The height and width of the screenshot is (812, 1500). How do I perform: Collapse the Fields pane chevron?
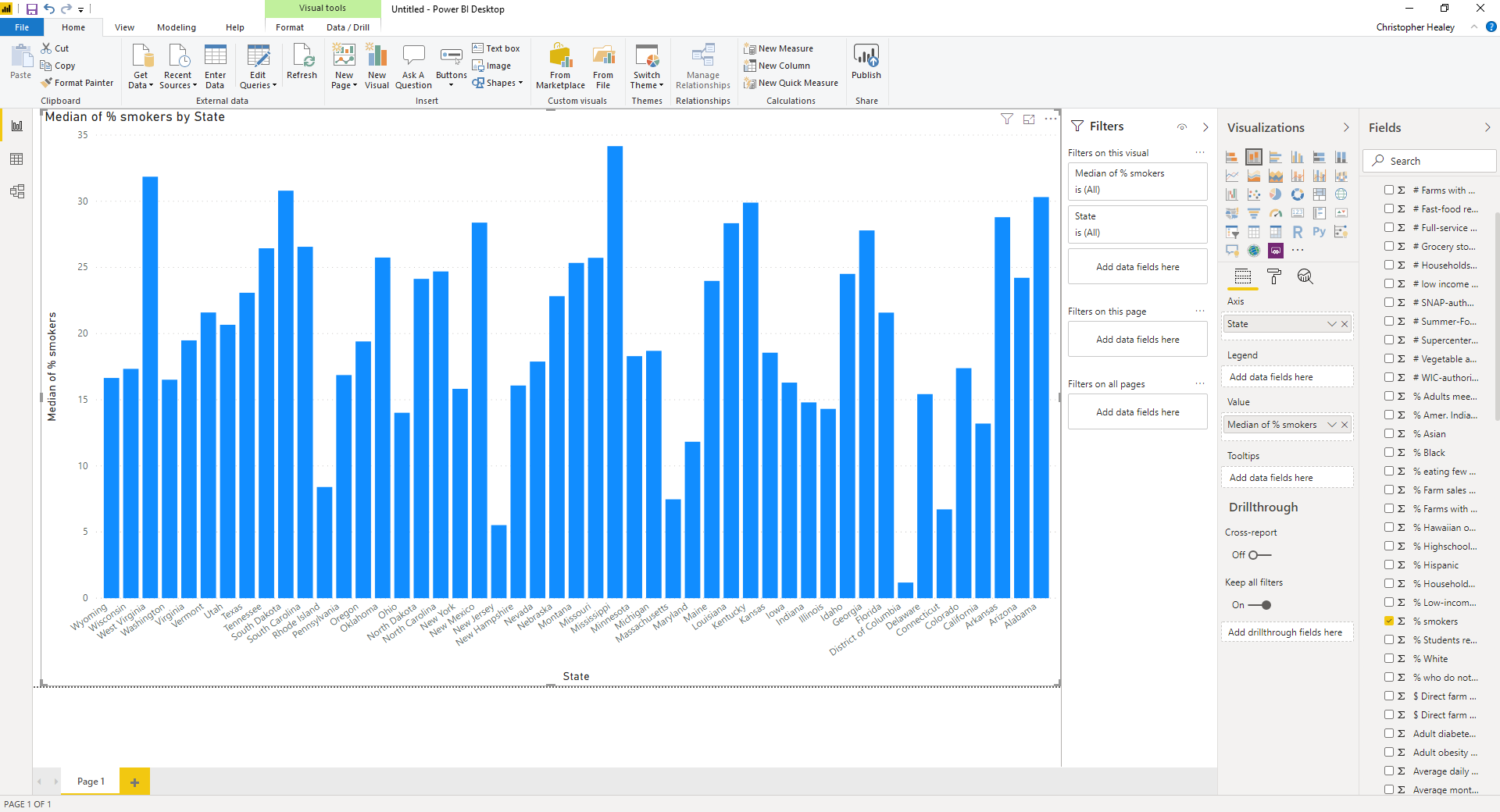click(x=1487, y=127)
